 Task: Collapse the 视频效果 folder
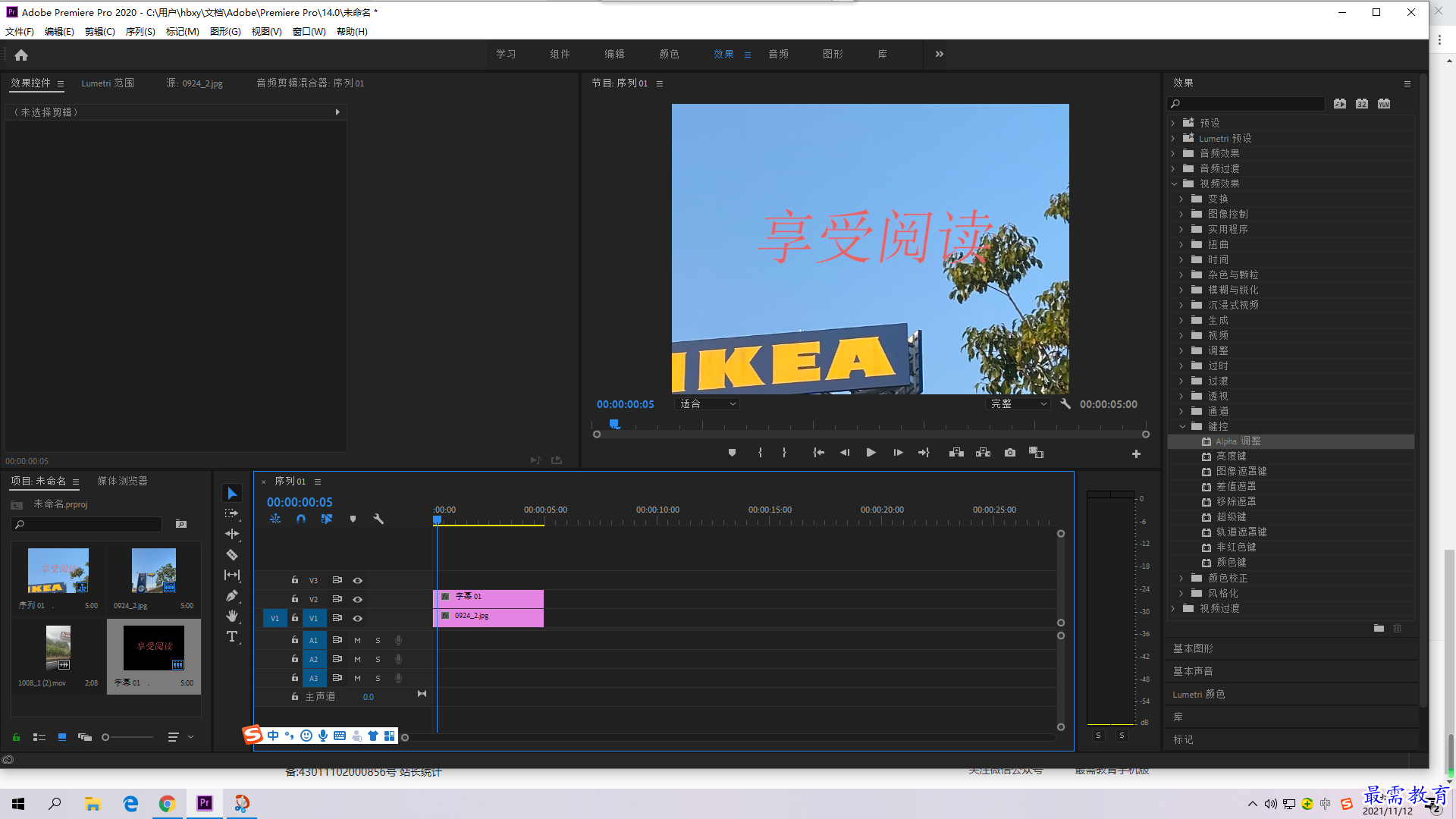(x=1174, y=184)
